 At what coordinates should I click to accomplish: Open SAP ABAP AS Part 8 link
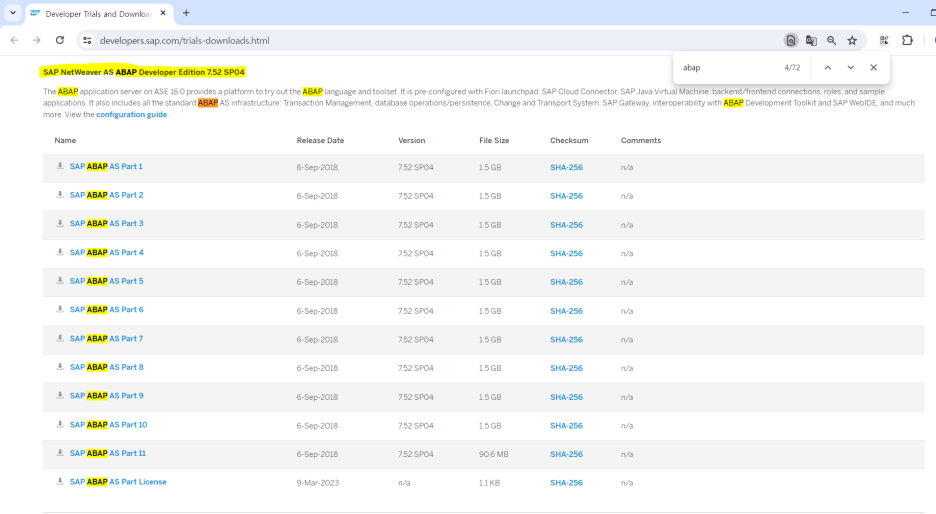coord(106,367)
